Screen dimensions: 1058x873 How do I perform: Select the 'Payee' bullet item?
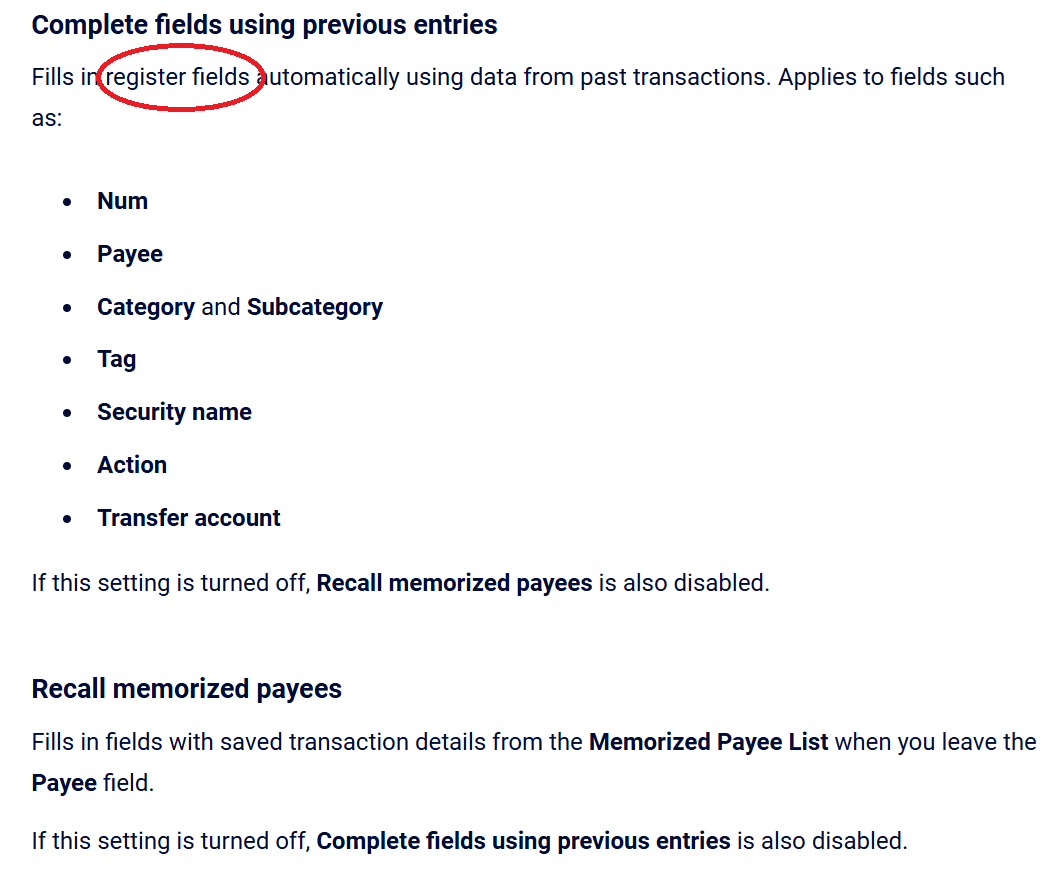tap(130, 254)
